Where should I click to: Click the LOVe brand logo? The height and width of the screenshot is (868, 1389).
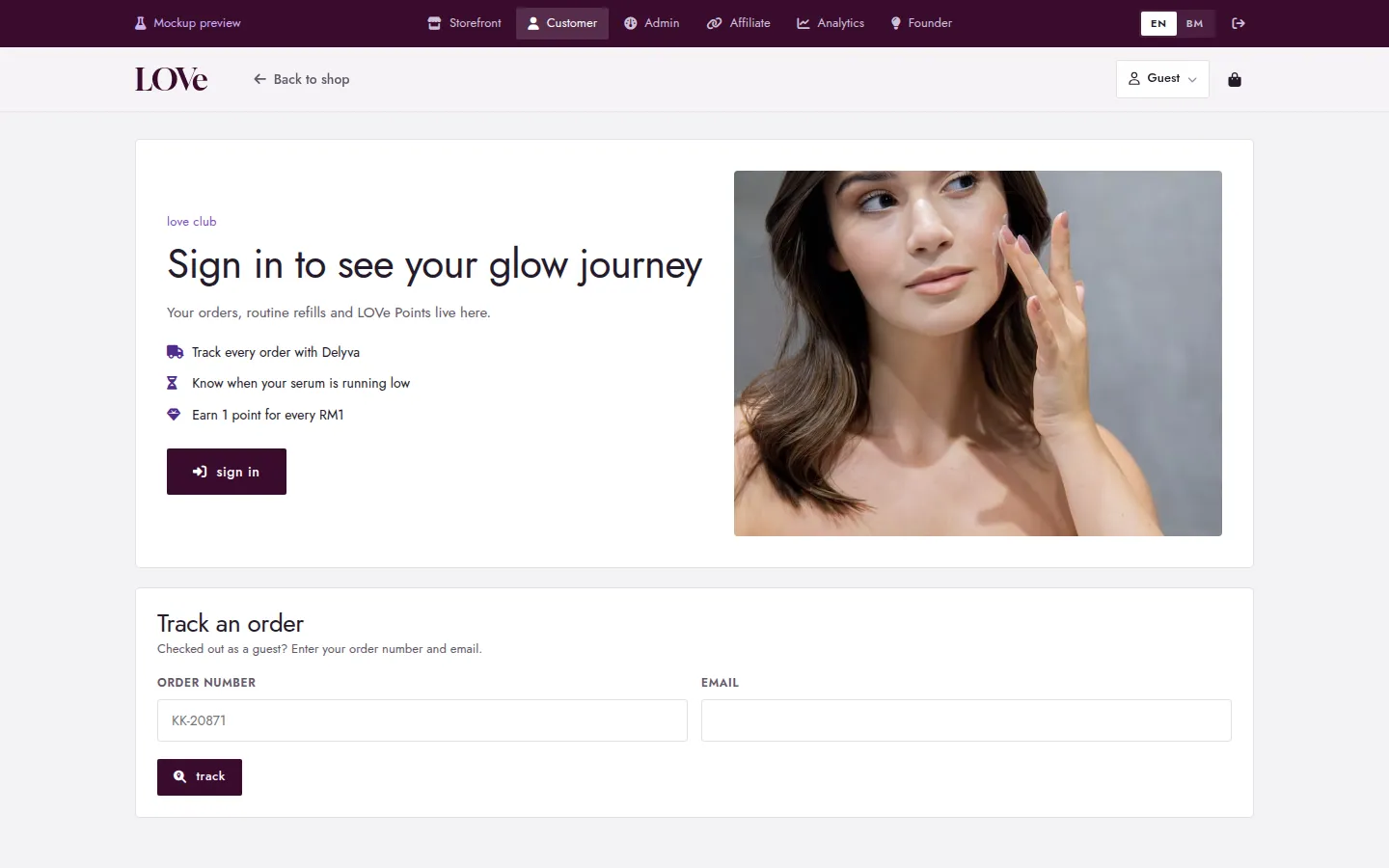click(172, 79)
